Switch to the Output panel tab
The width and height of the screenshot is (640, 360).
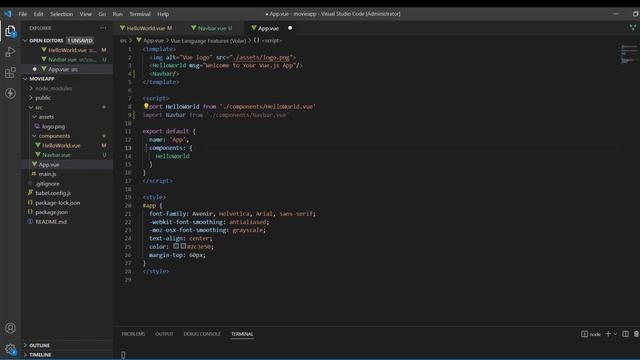tap(164, 334)
